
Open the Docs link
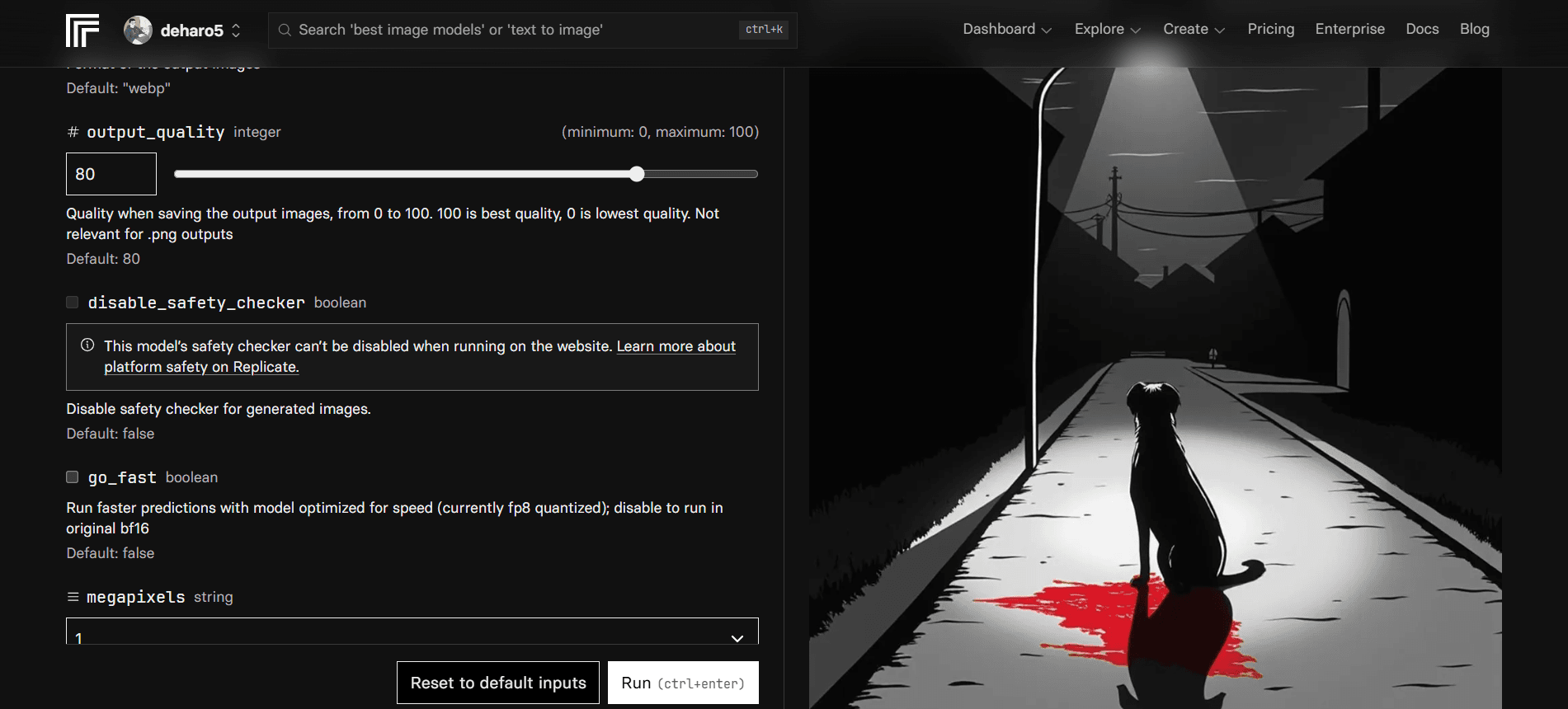1422,29
